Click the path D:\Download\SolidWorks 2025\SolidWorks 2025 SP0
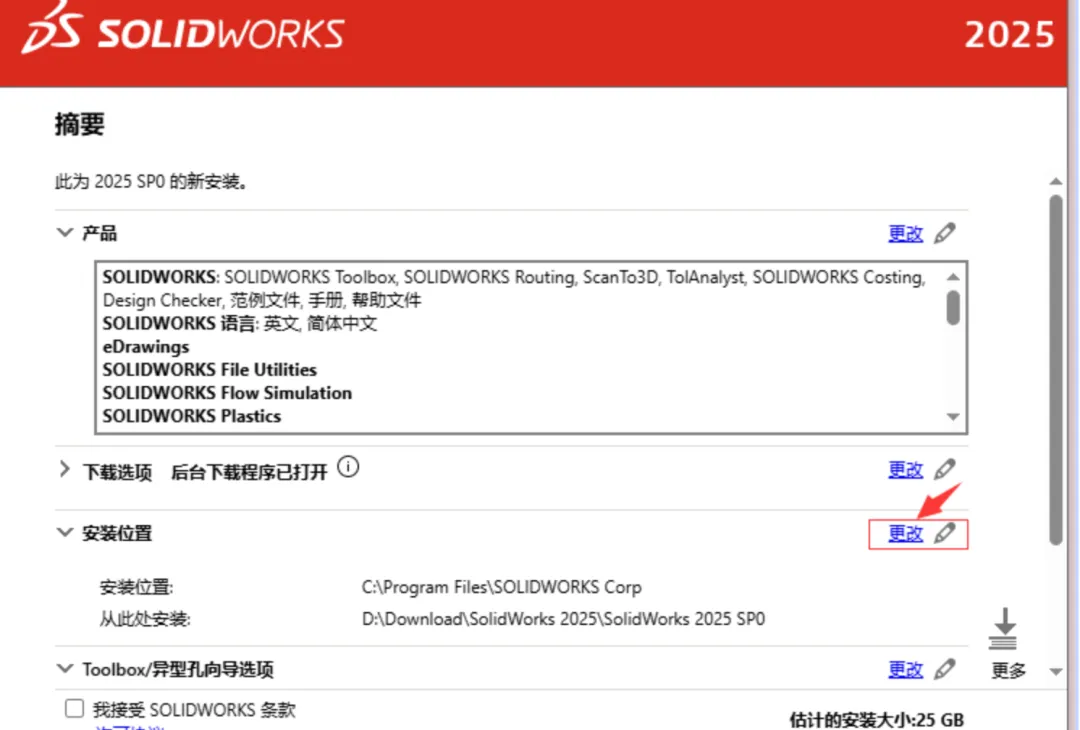Viewport: 1080px width, 730px height. click(563, 618)
